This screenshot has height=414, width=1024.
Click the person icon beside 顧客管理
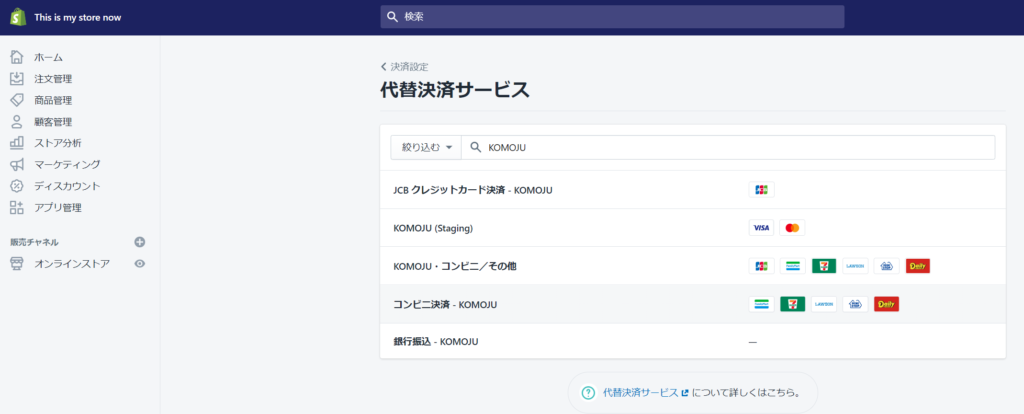pyautogui.click(x=17, y=122)
